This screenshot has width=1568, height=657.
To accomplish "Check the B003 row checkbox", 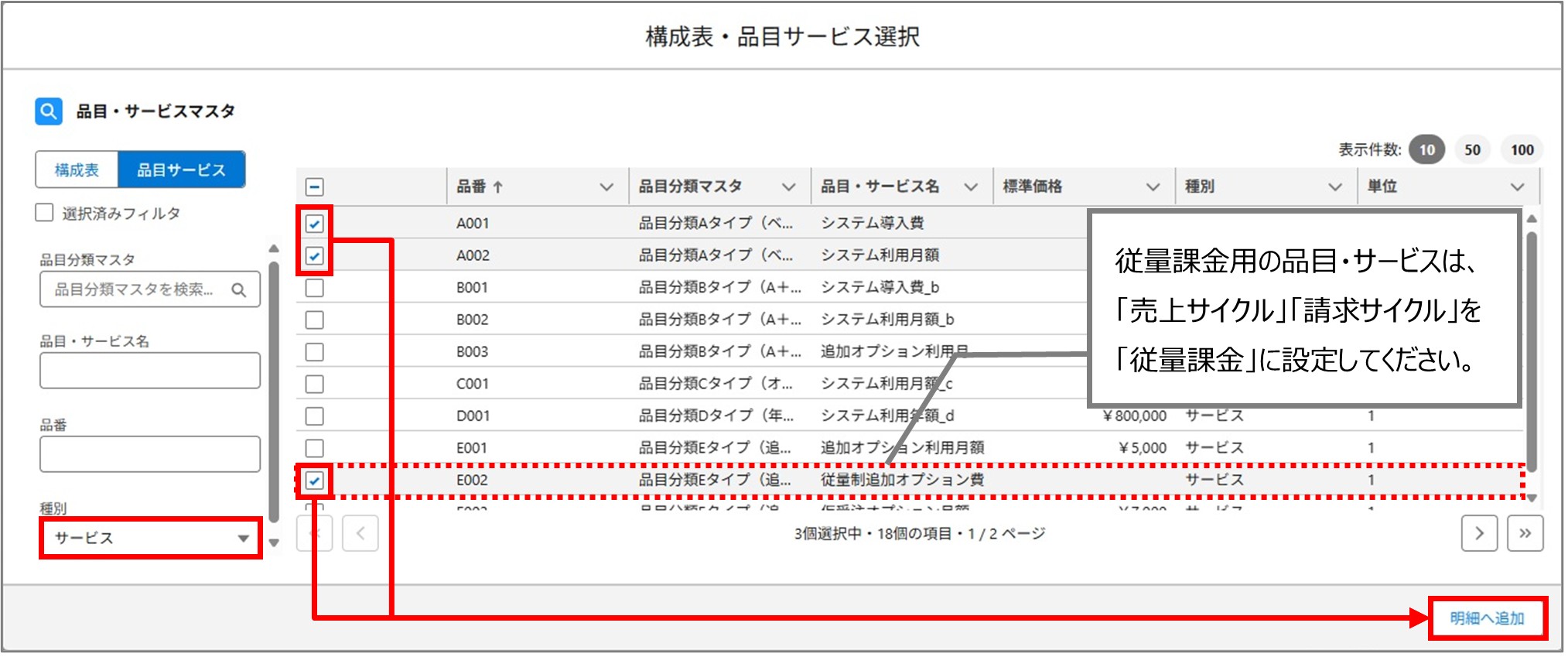I will [x=314, y=352].
